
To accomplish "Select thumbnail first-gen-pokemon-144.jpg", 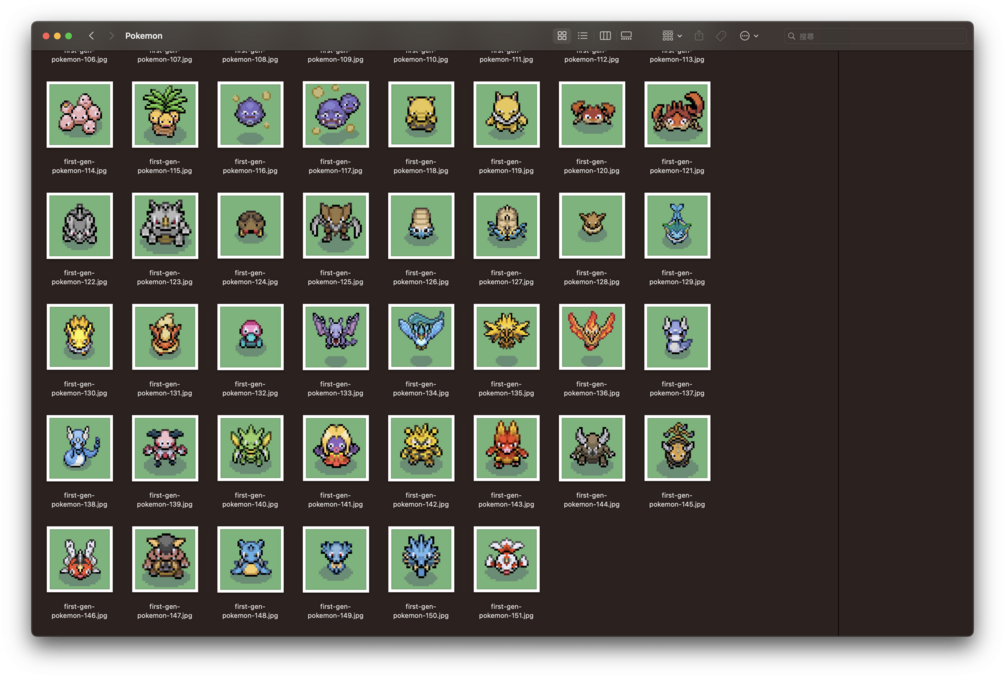I will click(x=592, y=448).
